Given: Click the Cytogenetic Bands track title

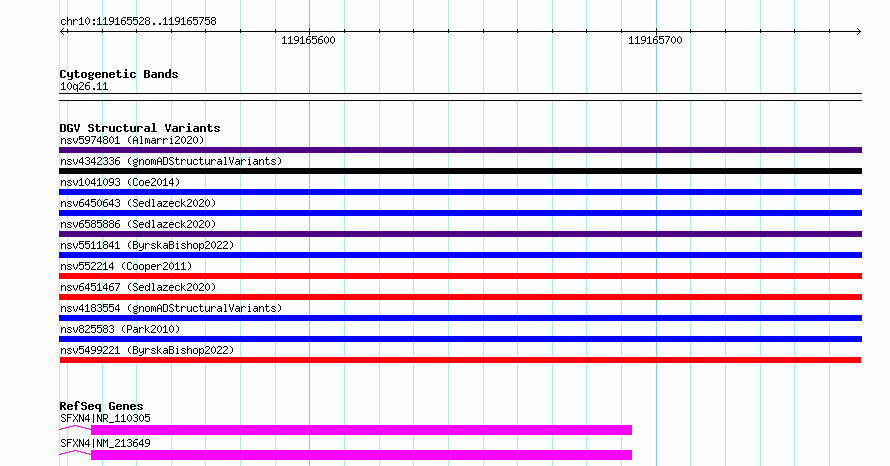Looking at the screenshot, I should pyautogui.click(x=119, y=74).
